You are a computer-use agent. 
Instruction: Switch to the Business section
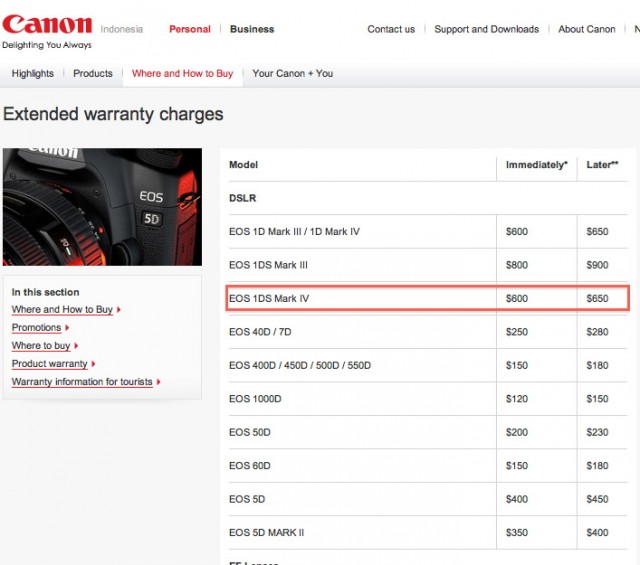(x=252, y=29)
